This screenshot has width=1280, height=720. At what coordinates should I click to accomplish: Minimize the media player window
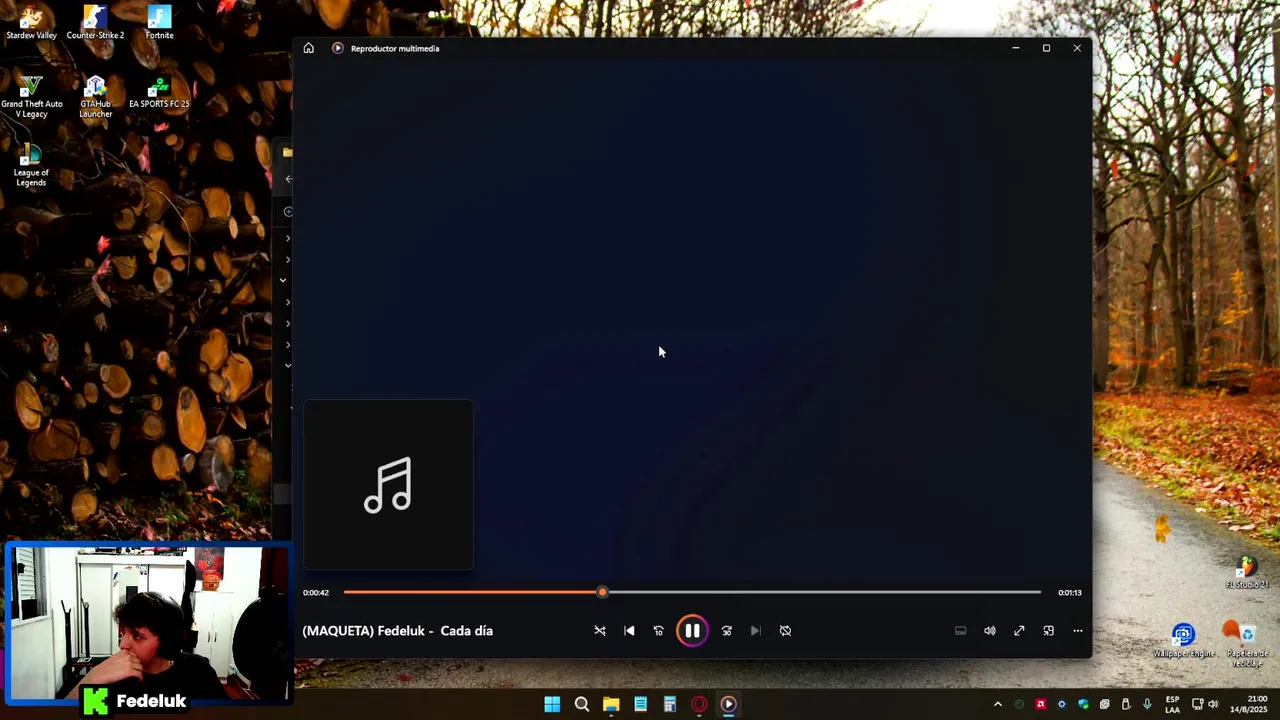[1016, 48]
